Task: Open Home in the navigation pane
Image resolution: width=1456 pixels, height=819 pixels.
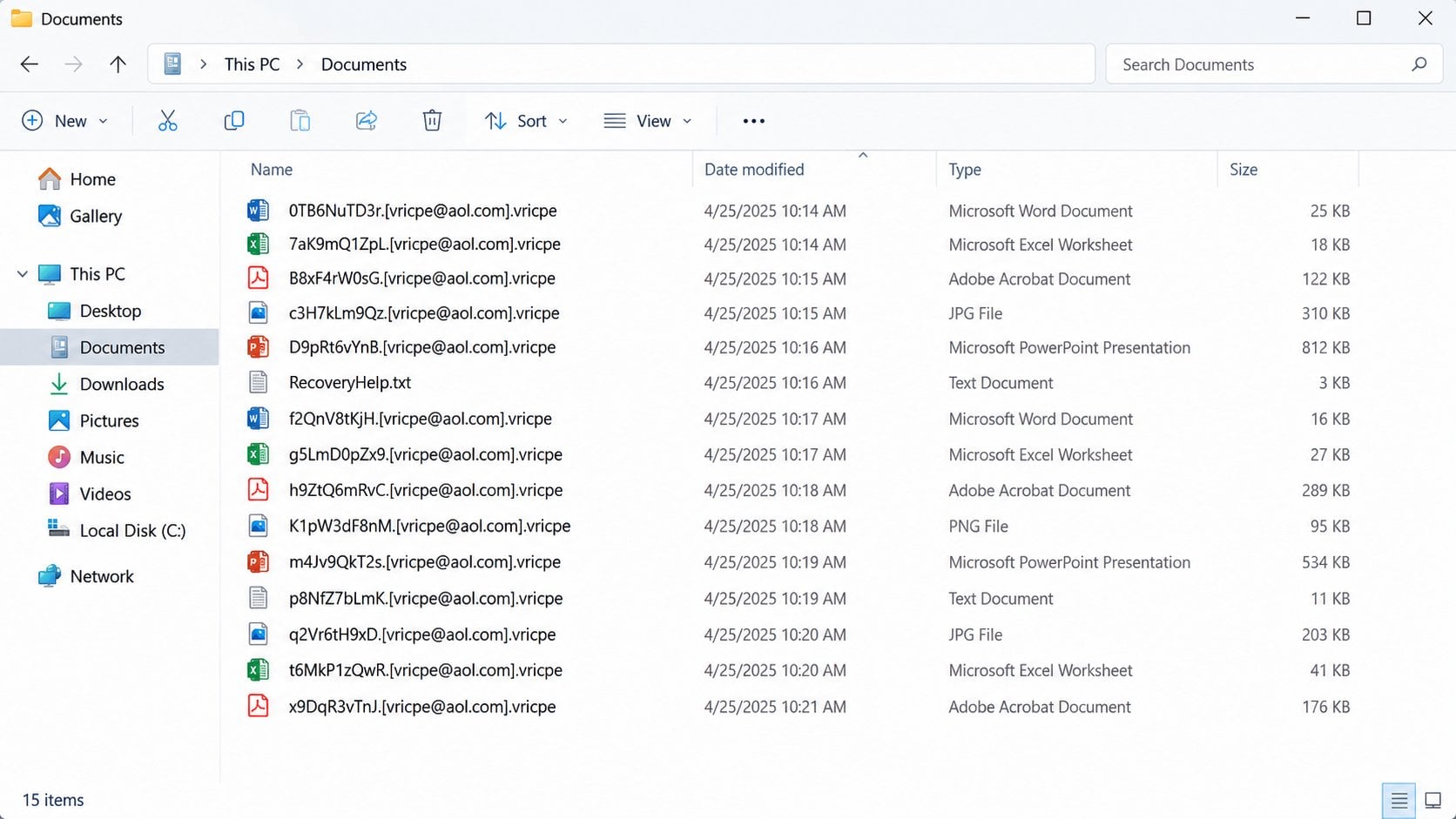Action: pyautogui.click(x=78, y=179)
